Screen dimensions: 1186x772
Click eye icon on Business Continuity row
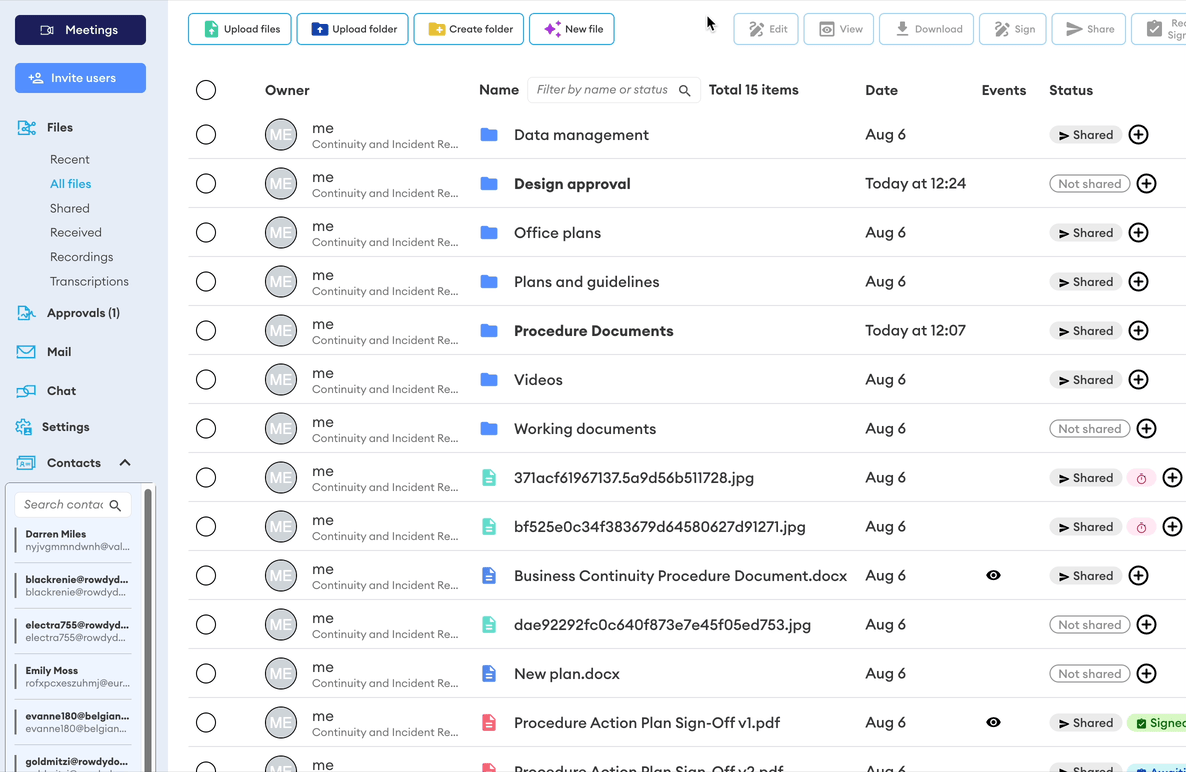point(993,575)
